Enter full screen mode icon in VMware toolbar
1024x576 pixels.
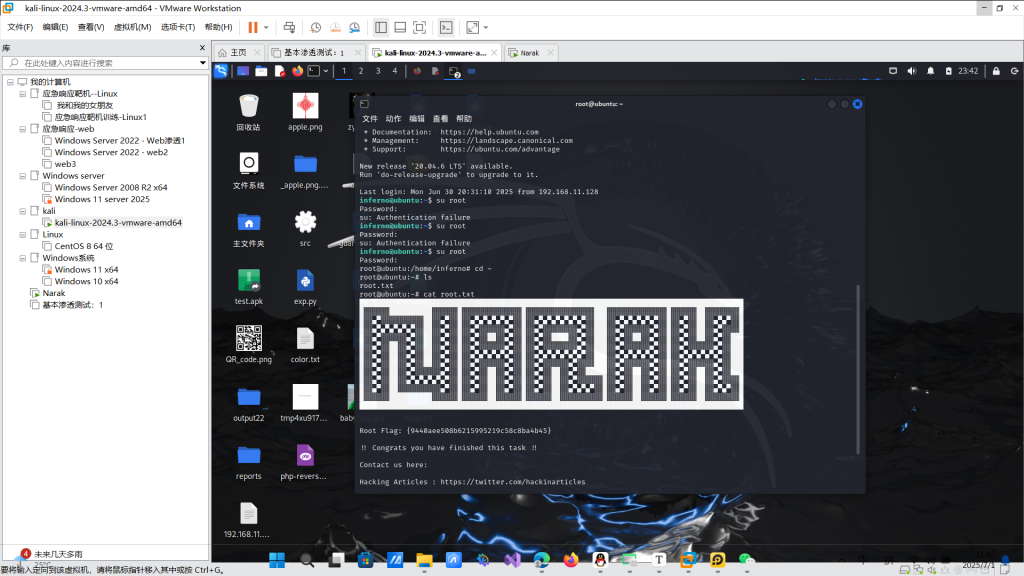tap(419, 27)
